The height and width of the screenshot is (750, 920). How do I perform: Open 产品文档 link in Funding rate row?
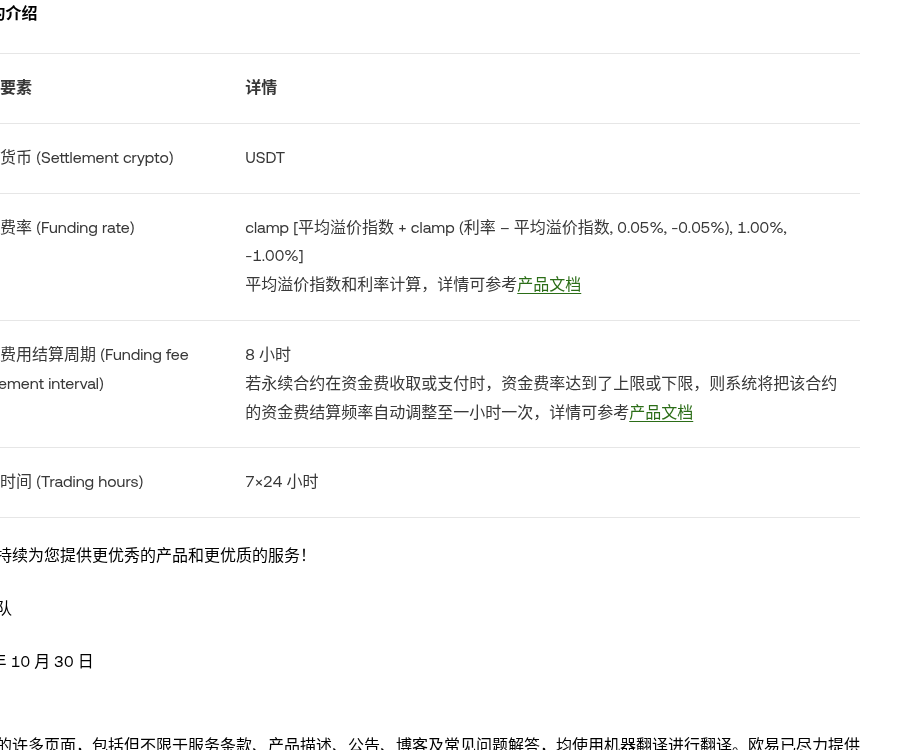549,285
